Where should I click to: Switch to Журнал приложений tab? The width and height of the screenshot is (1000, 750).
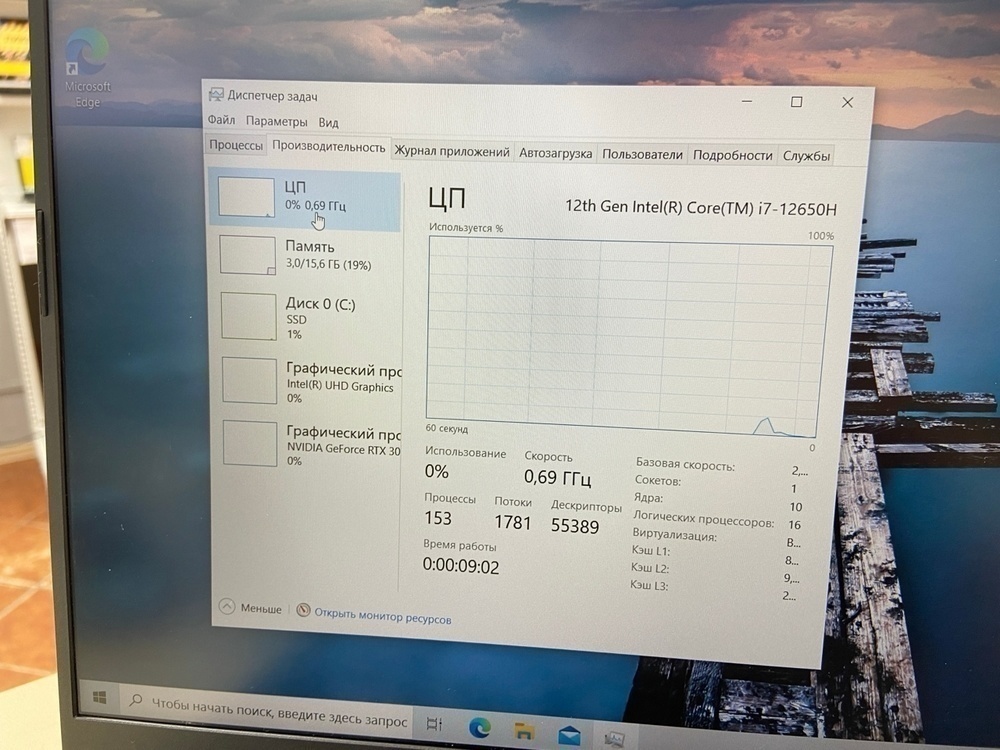pyautogui.click(x=452, y=152)
